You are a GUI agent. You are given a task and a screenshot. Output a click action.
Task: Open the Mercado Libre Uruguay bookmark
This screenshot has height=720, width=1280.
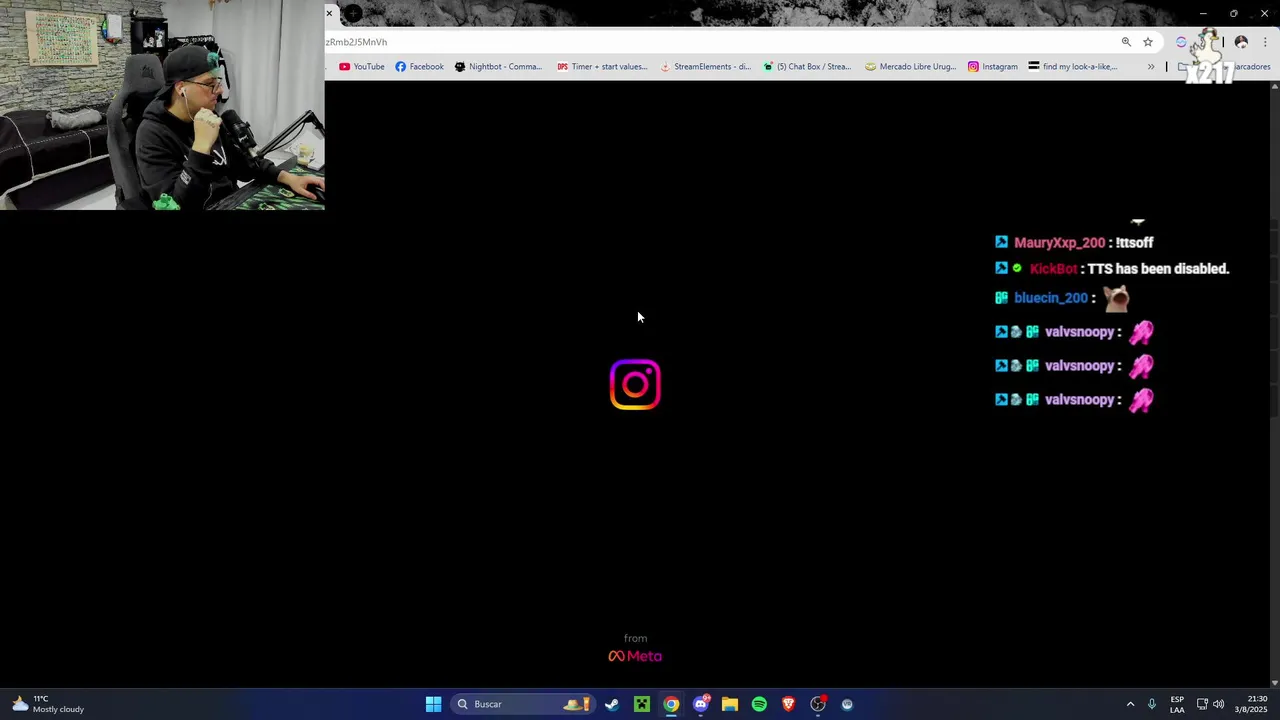(x=910, y=67)
